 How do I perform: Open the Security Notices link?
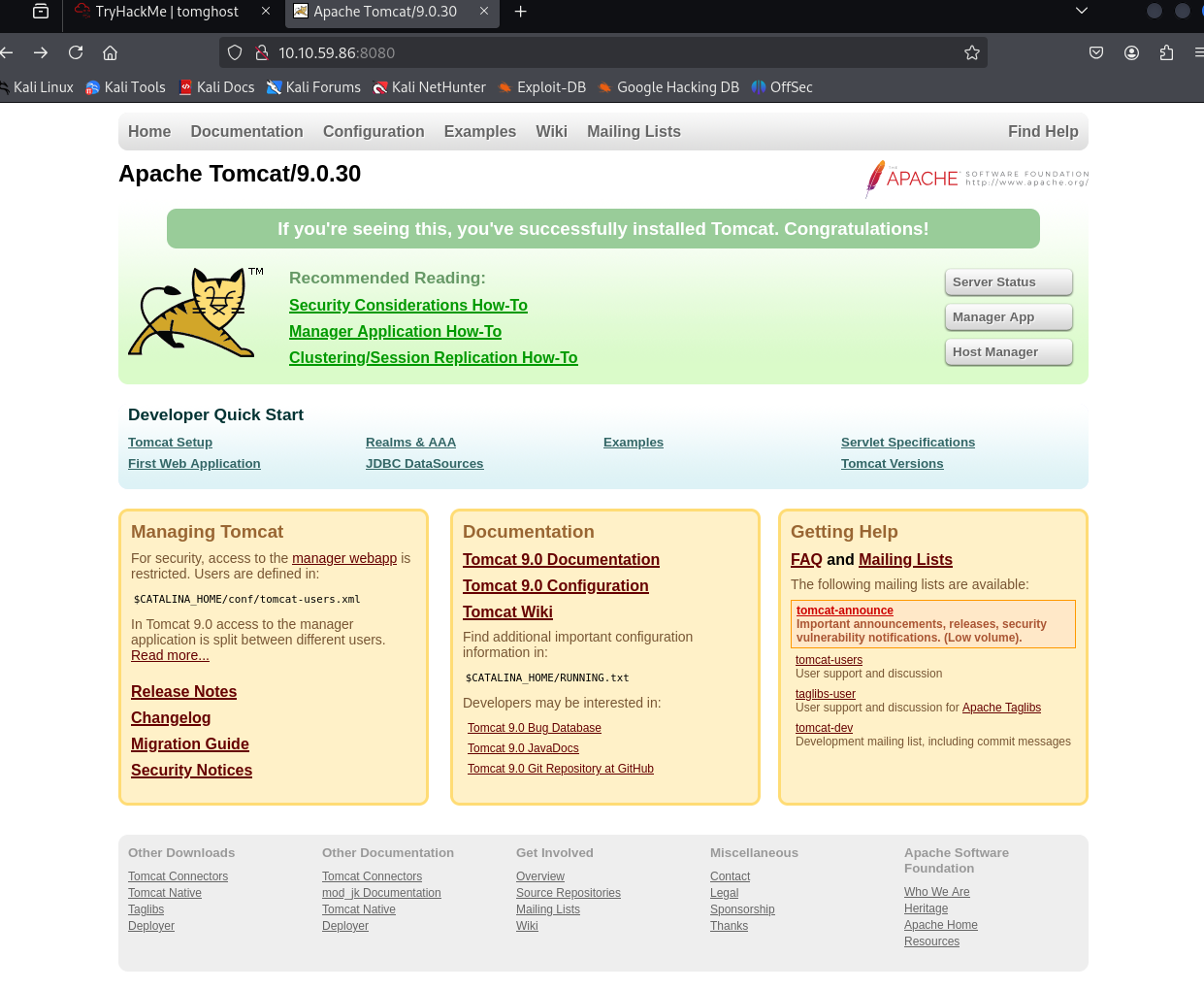191,770
